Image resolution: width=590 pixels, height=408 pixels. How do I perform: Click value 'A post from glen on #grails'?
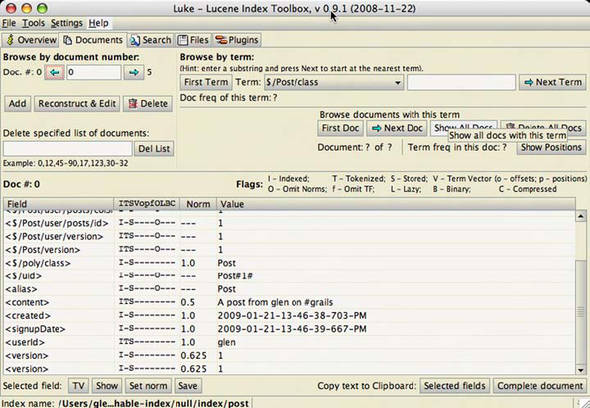[275, 302]
